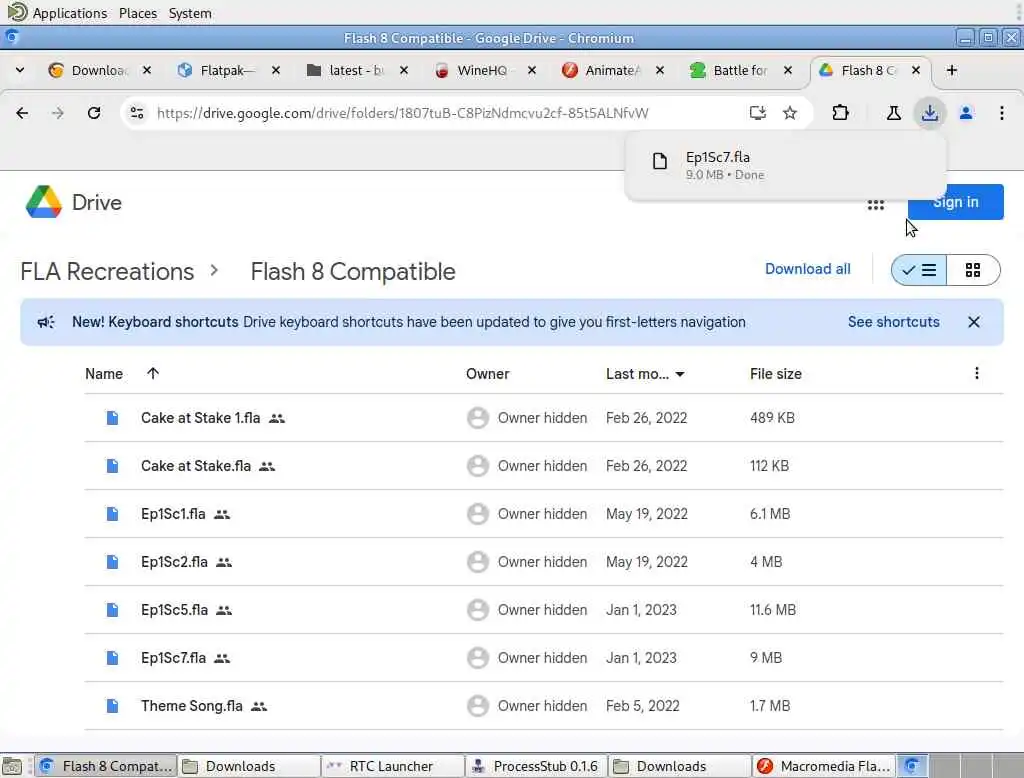This screenshot has height=778, width=1024.
Task: Open the tab search dropdown arrow
Action: tap(20, 70)
